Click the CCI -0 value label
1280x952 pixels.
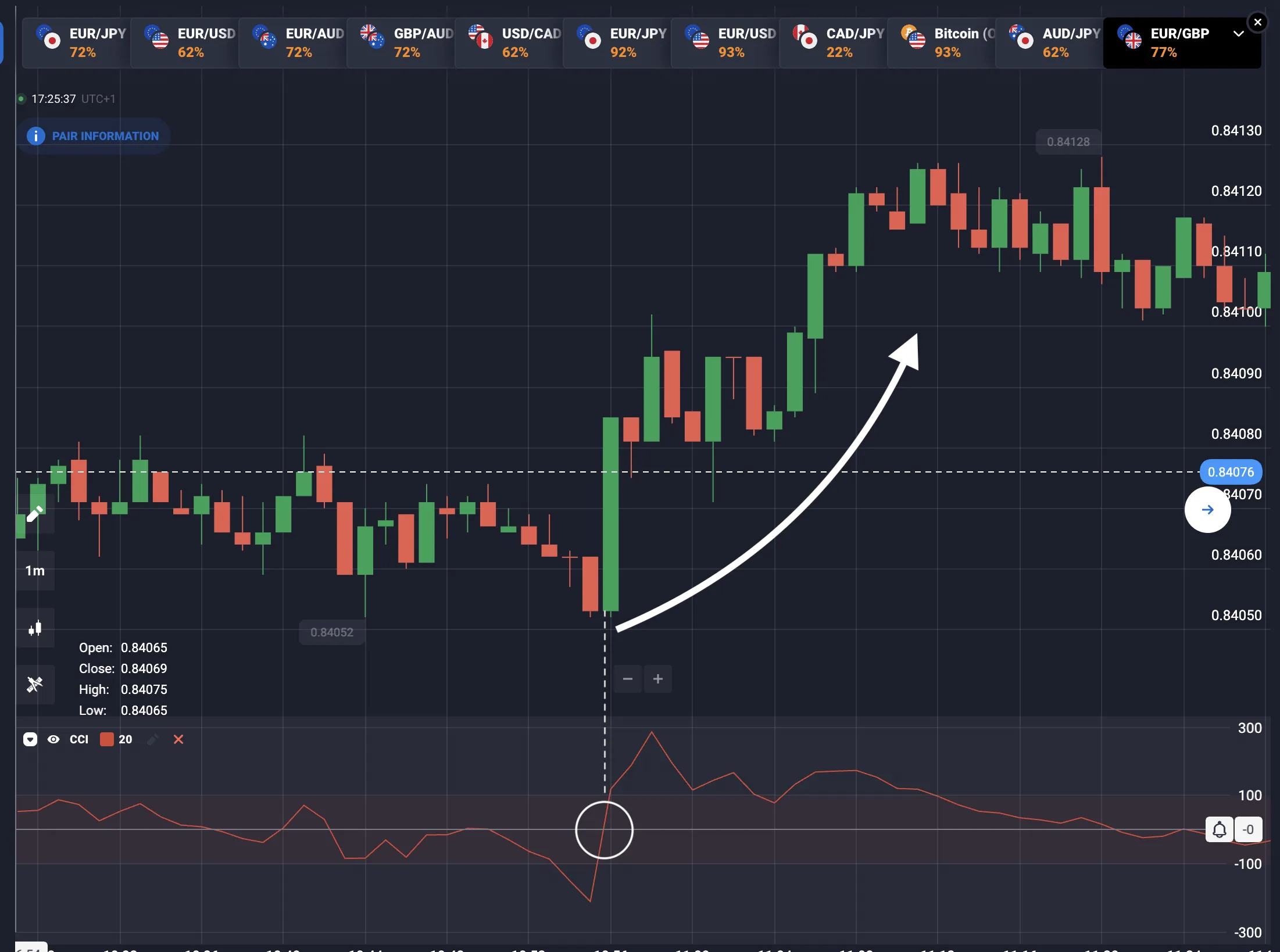click(1247, 829)
